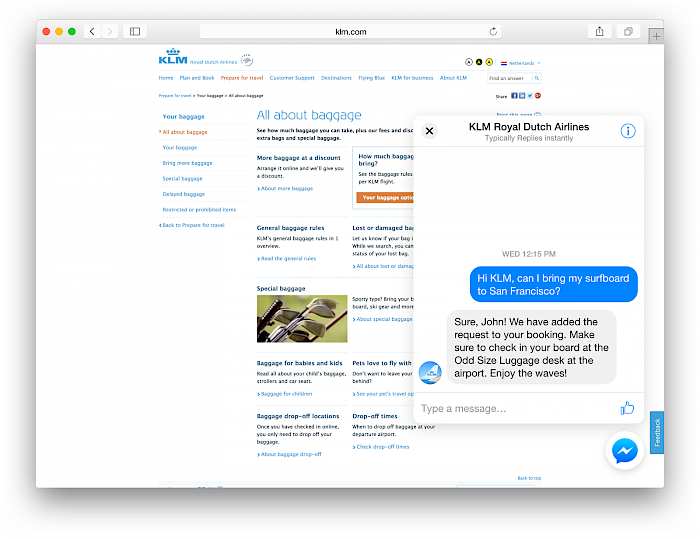700x539 pixels.
Task: Open Restricted or prohibited items link
Action: (x=199, y=209)
